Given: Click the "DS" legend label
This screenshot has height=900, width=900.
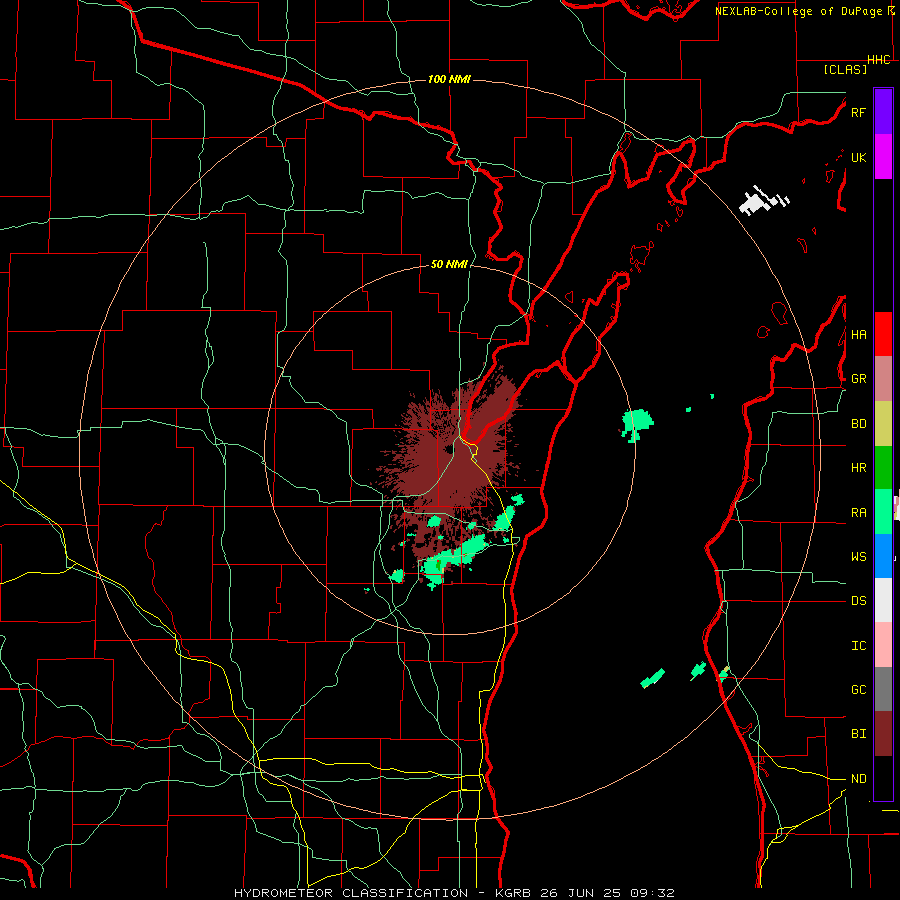Looking at the screenshot, I should tap(858, 600).
